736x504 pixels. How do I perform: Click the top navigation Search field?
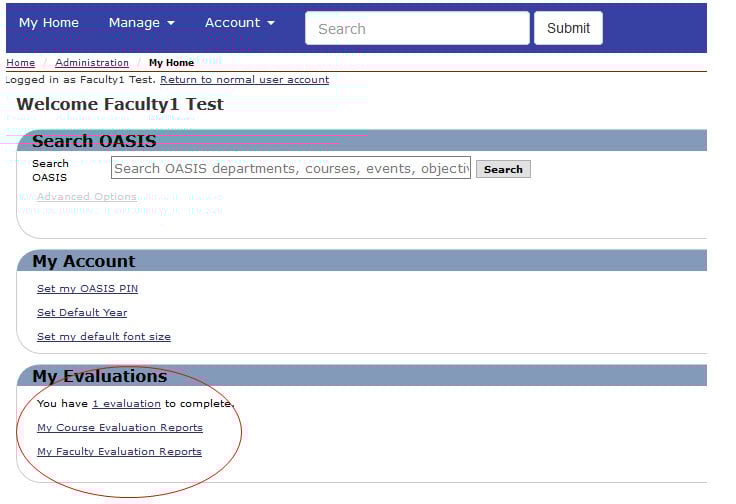tap(416, 28)
